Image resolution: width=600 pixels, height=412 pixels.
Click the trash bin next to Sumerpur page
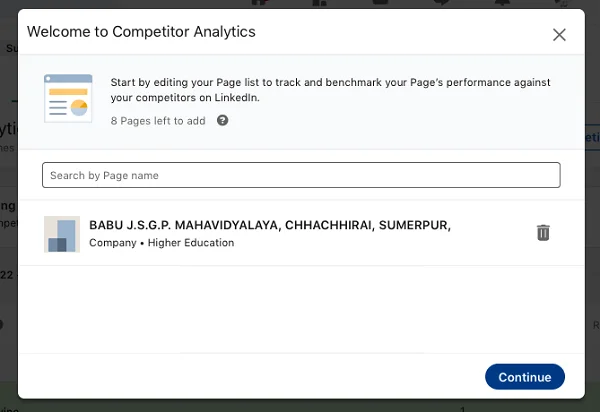point(543,233)
